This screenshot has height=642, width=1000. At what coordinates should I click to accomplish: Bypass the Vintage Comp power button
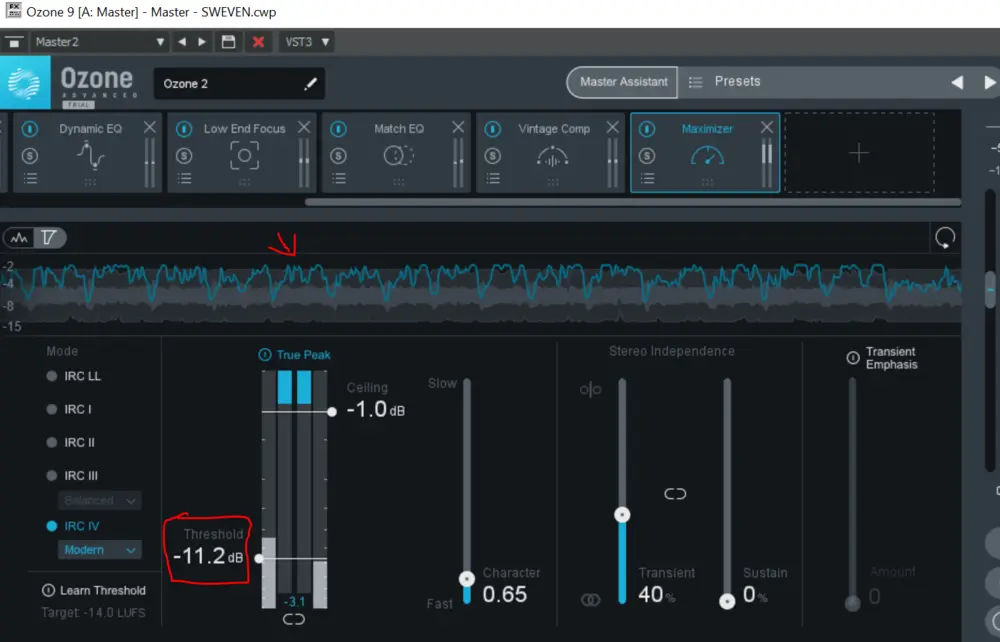click(x=492, y=129)
